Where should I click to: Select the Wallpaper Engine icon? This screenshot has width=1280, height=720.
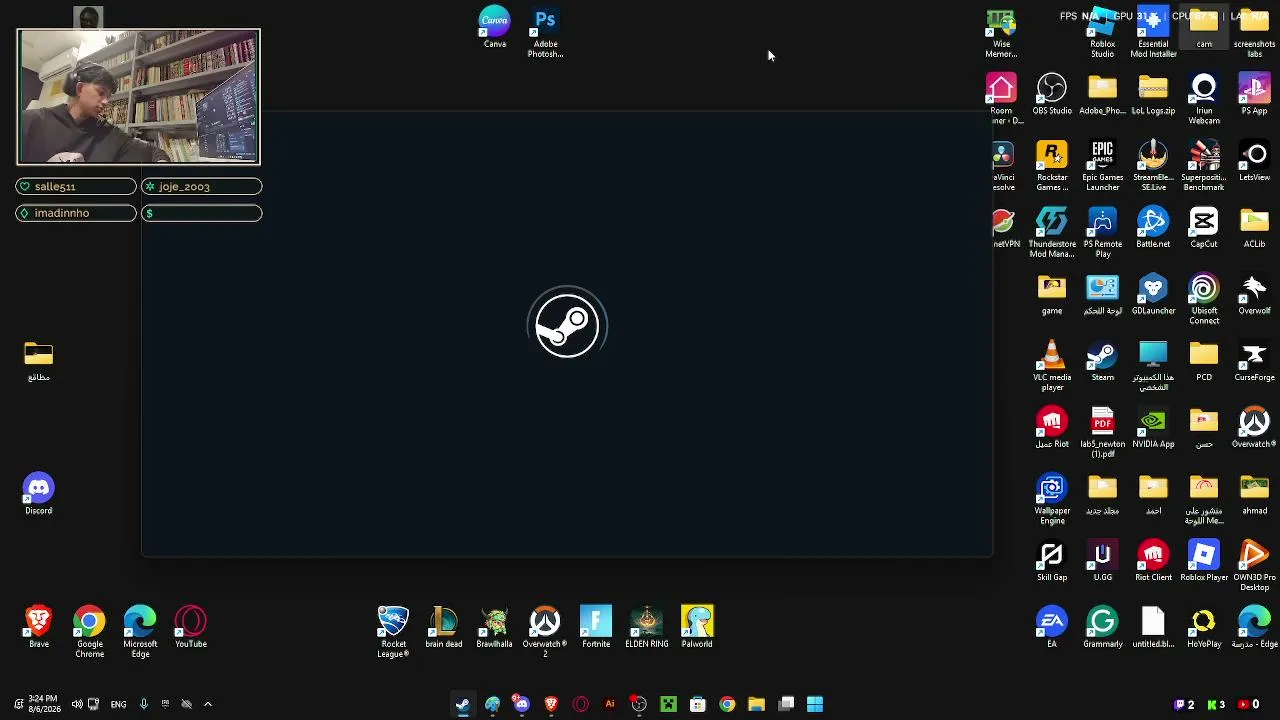(x=1052, y=500)
